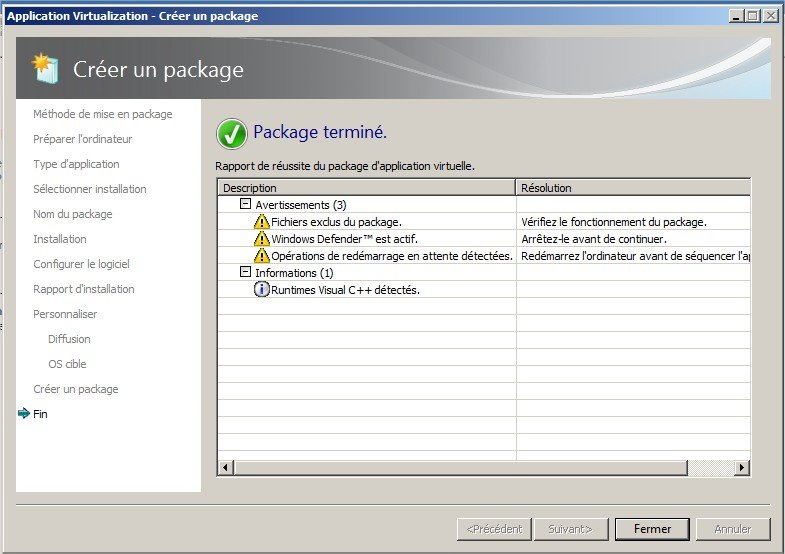Click the package wizard icon in header
The image size is (785, 554).
pyautogui.click(x=46, y=69)
